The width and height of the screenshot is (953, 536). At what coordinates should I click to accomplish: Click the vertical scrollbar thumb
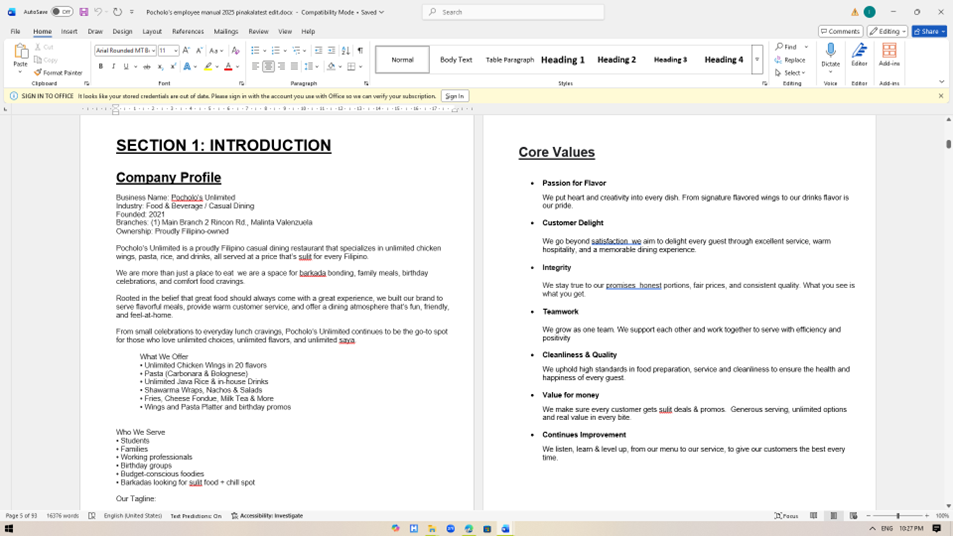(x=948, y=144)
